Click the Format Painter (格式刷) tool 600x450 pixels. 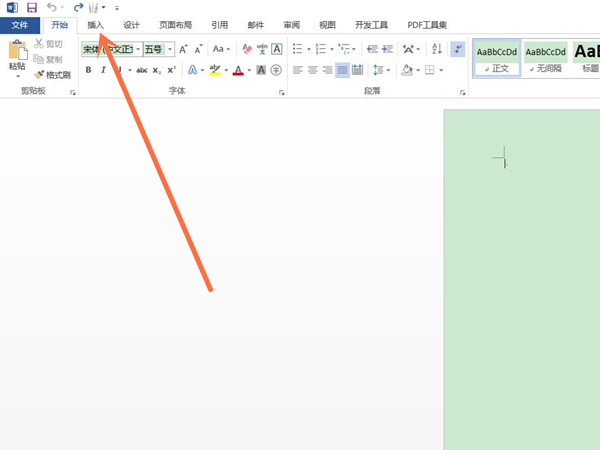click(x=51, y=75)
